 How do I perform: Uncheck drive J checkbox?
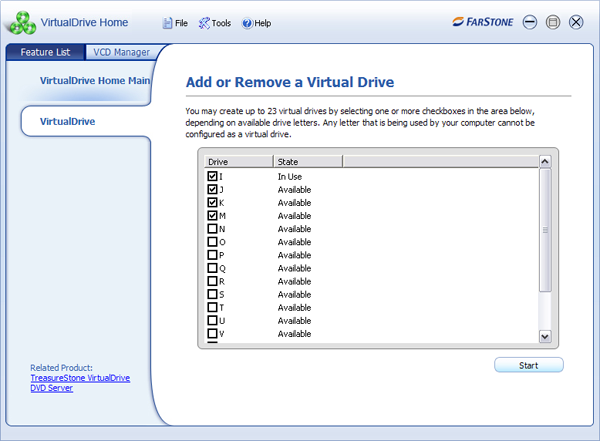click(212, 189)
